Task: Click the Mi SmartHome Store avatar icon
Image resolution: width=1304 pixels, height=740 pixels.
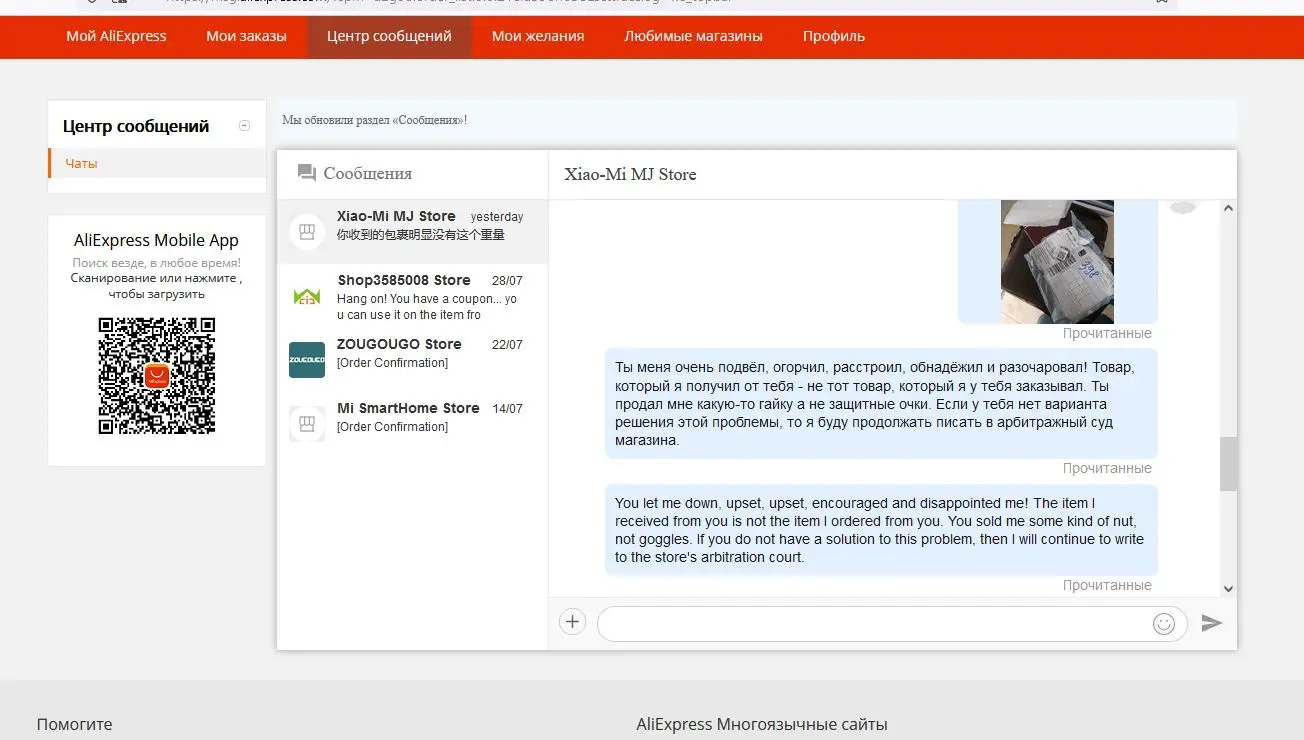Action: tap(307, 424)
